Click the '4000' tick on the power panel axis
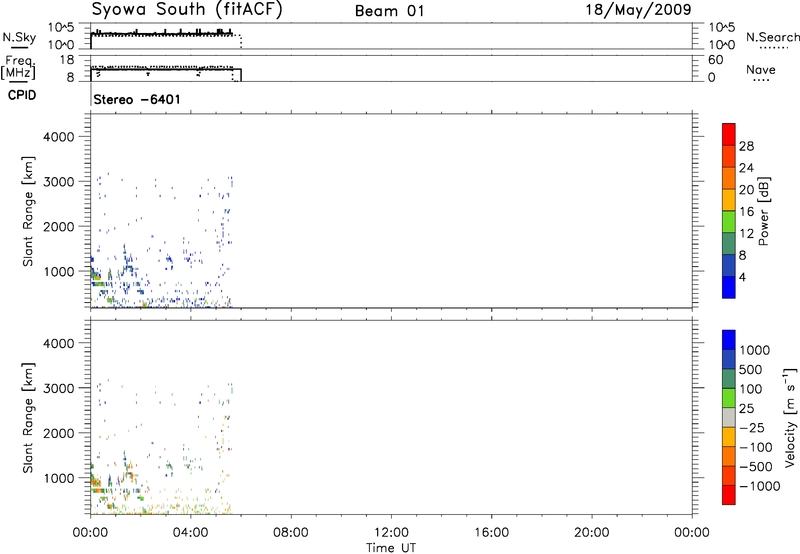Viewport: 800px width, 554px height. (x=58, y=137)
